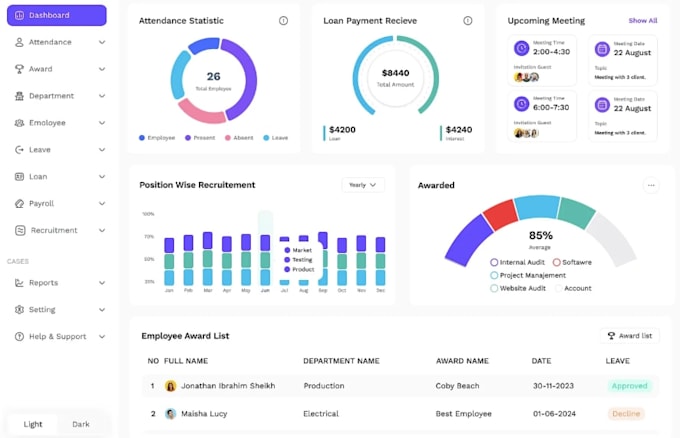Switch theme to Dark
The image size is (680, 438).
pyautogui.click(x=81, y=424)
